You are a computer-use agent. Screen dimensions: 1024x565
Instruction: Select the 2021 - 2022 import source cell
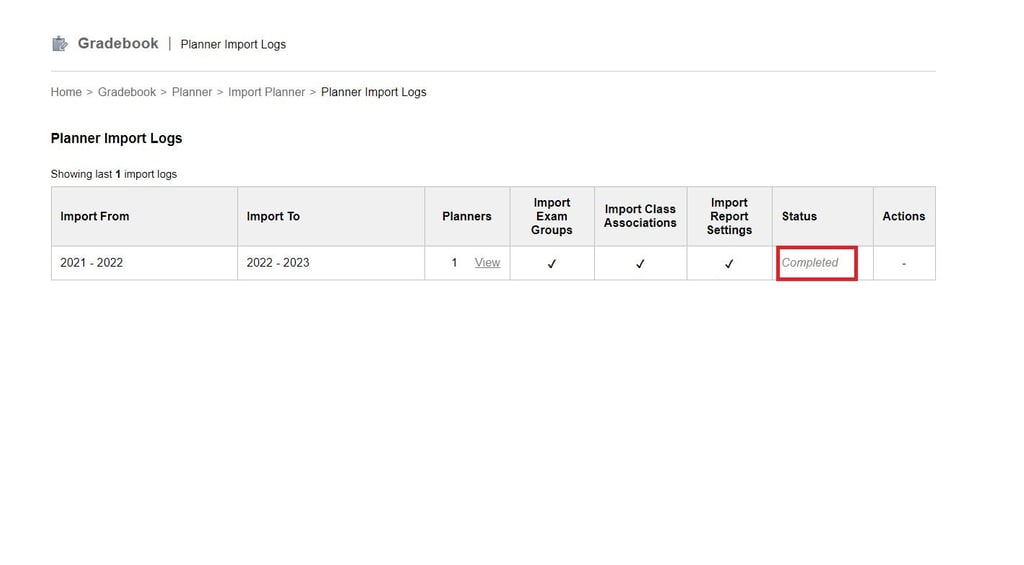tap(92, 263)
